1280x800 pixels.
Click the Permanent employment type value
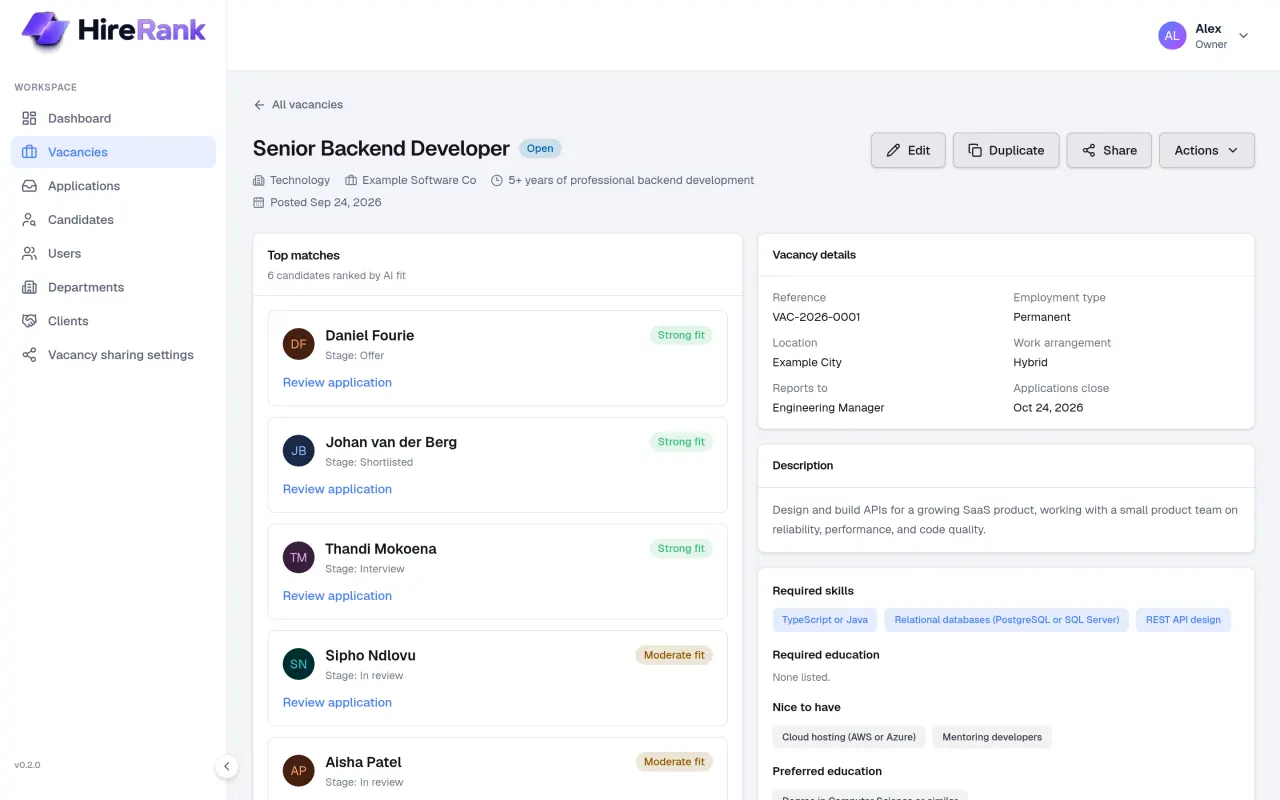click(x=1042, y=317)
